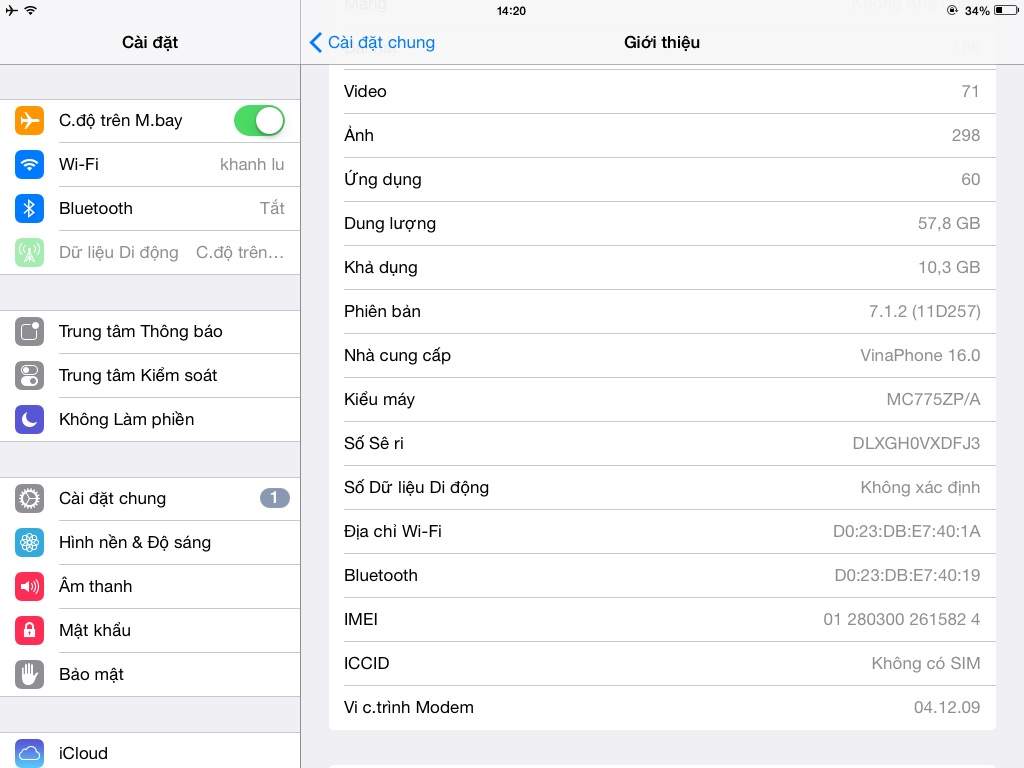Tap the Số Sê ri row
Screen dimensions: 1024x768
point(662,443)
